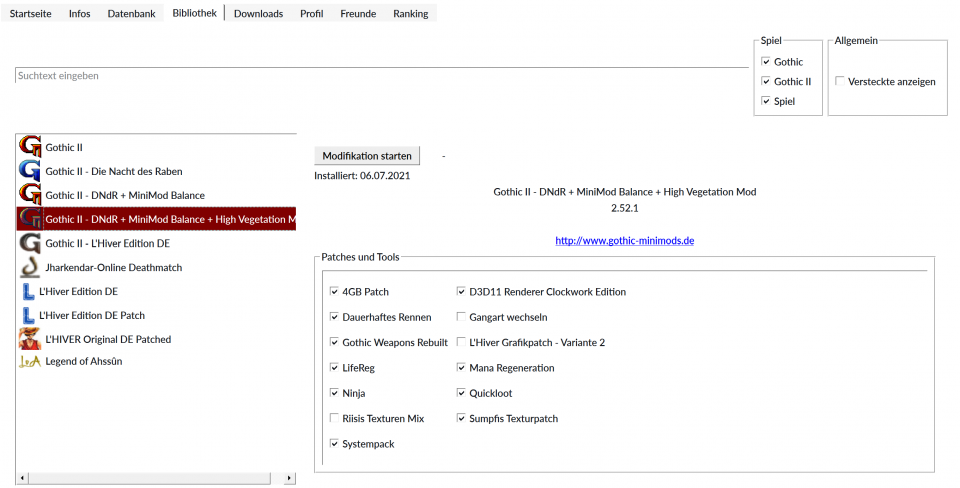
Task: Select the Bibliothek tab
Action: [x=195, y=13]
